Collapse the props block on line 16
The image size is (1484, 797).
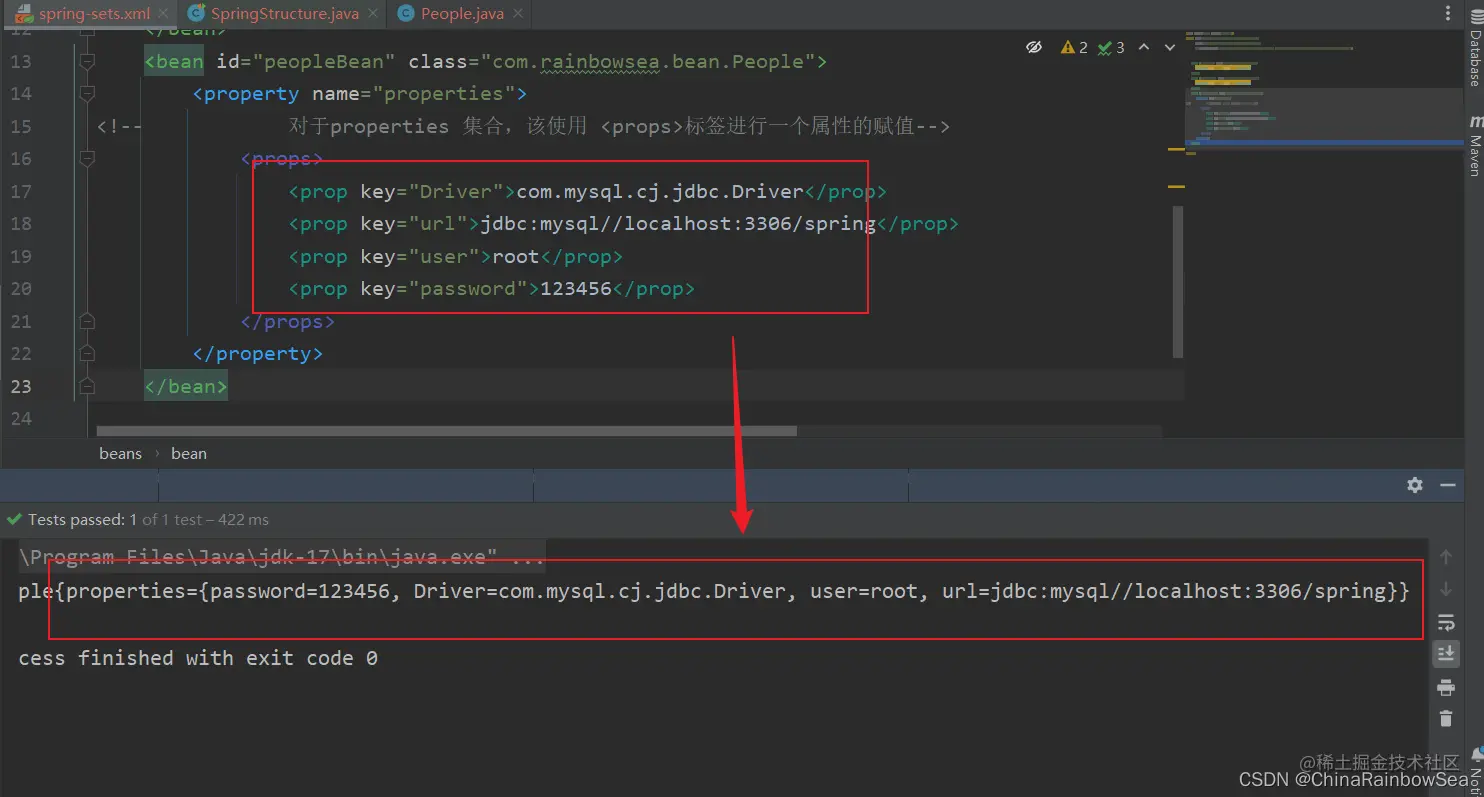(87, 159)
